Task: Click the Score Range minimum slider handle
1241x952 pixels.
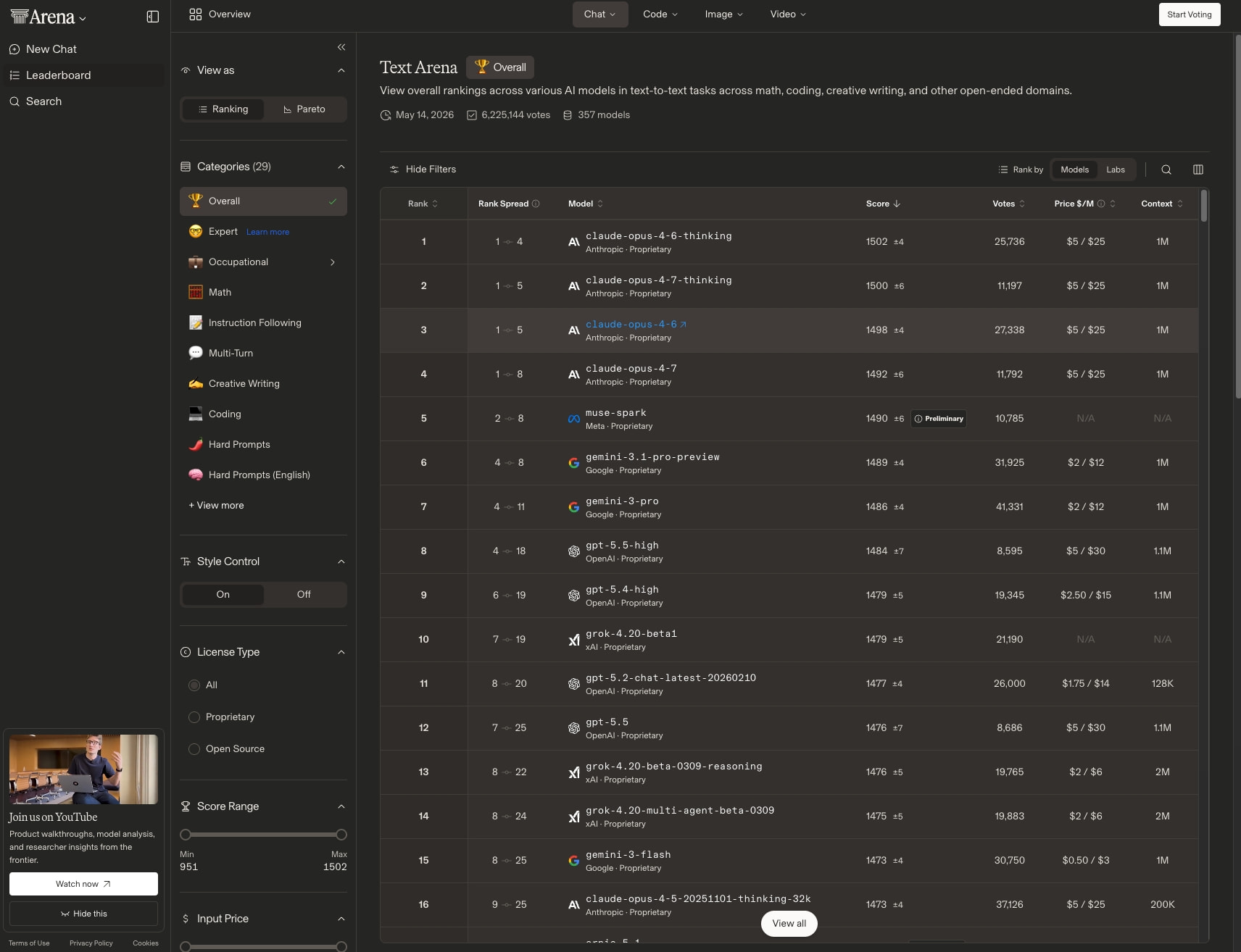Action: 186,835
